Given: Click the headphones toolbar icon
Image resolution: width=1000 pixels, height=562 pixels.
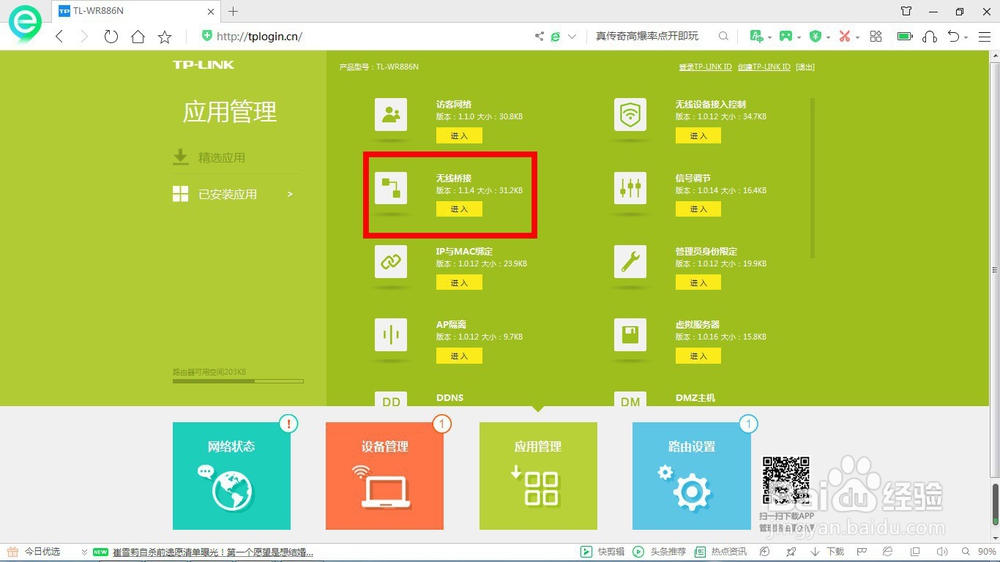Looking at the screenshot, I should pyautogui.click(x=929, y=36).
